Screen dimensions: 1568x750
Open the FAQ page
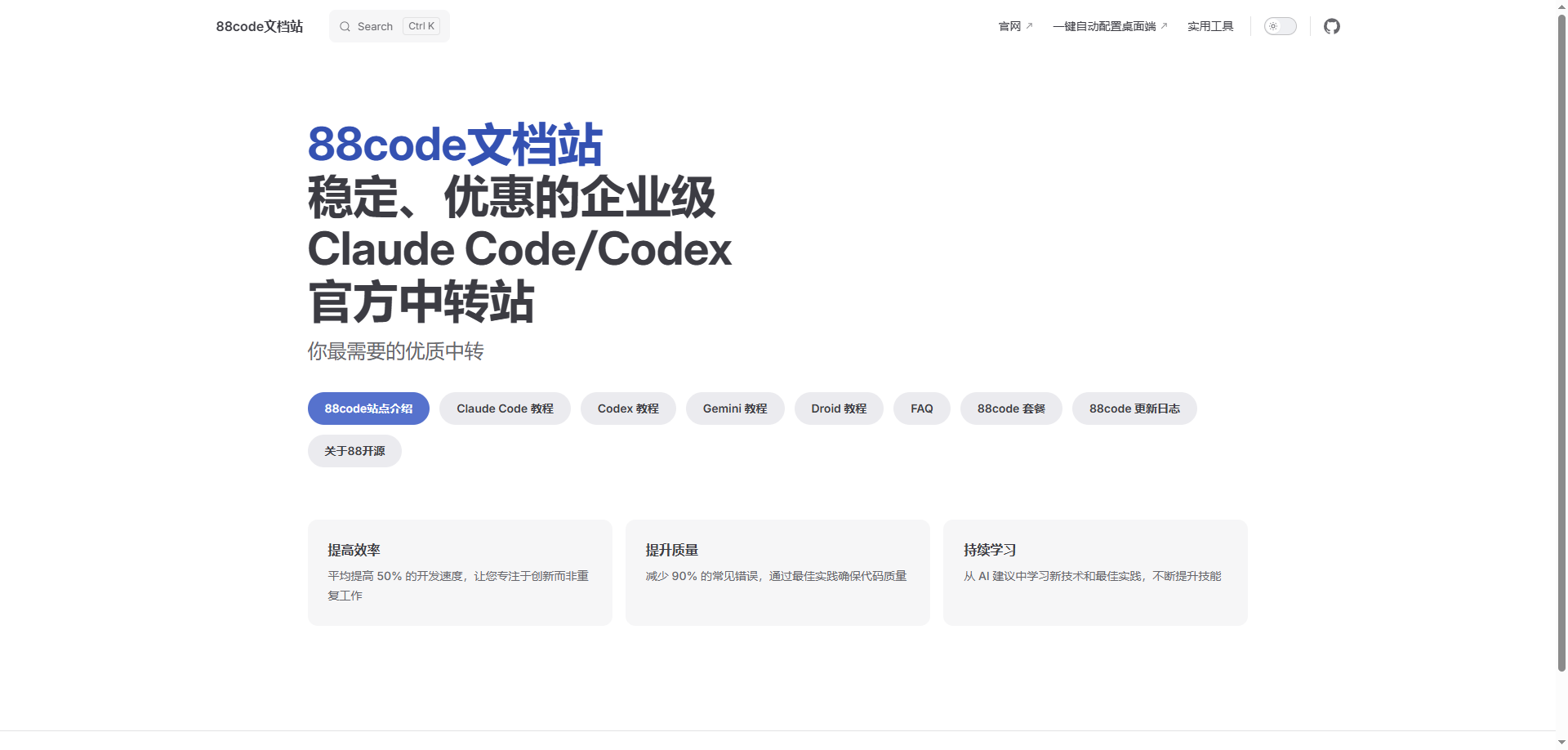pos(921,408)
